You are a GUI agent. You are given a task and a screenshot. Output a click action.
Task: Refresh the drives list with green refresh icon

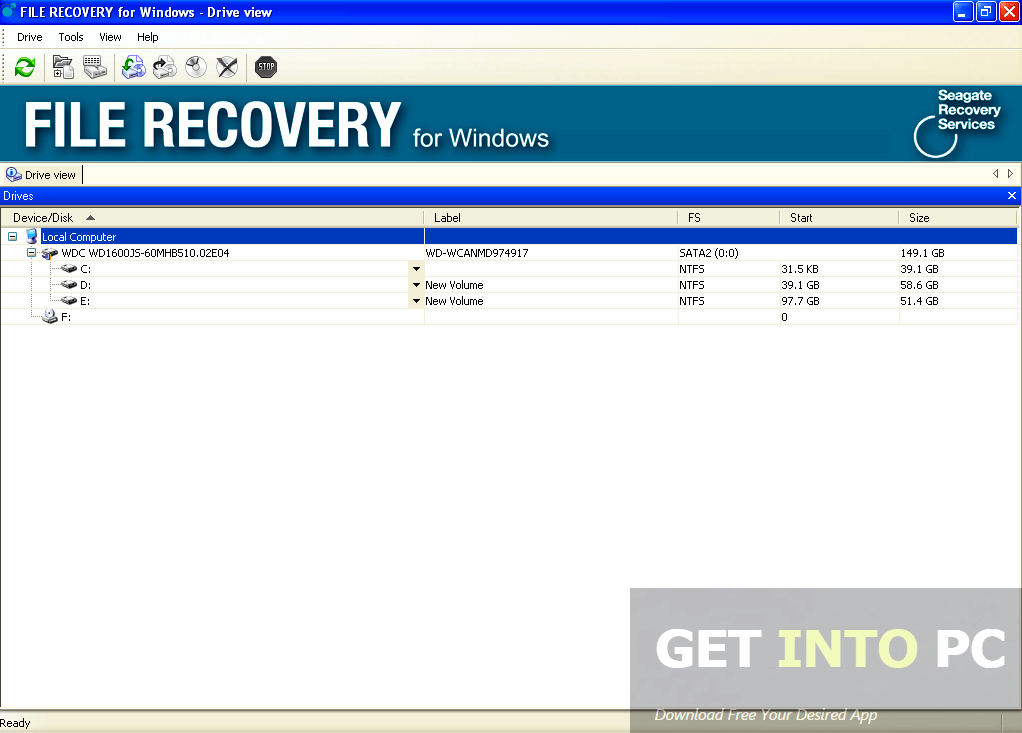(23, 67)
